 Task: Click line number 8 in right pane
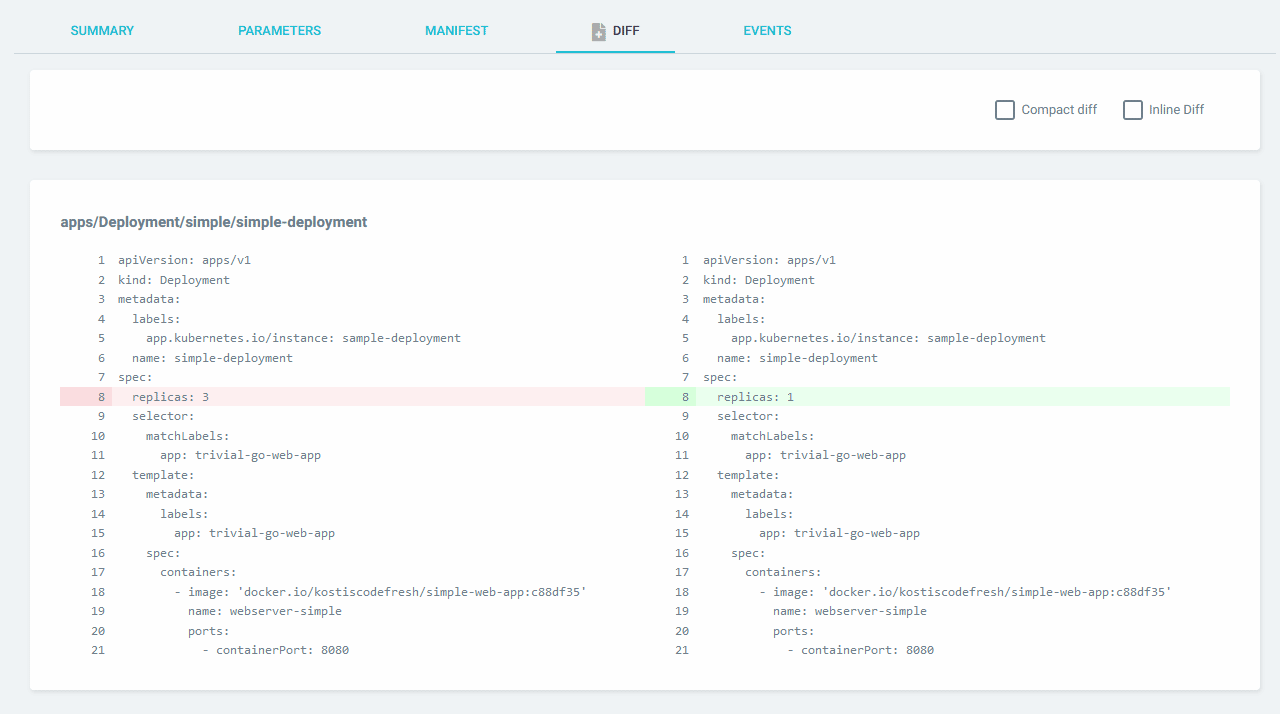tap(686, 397)
